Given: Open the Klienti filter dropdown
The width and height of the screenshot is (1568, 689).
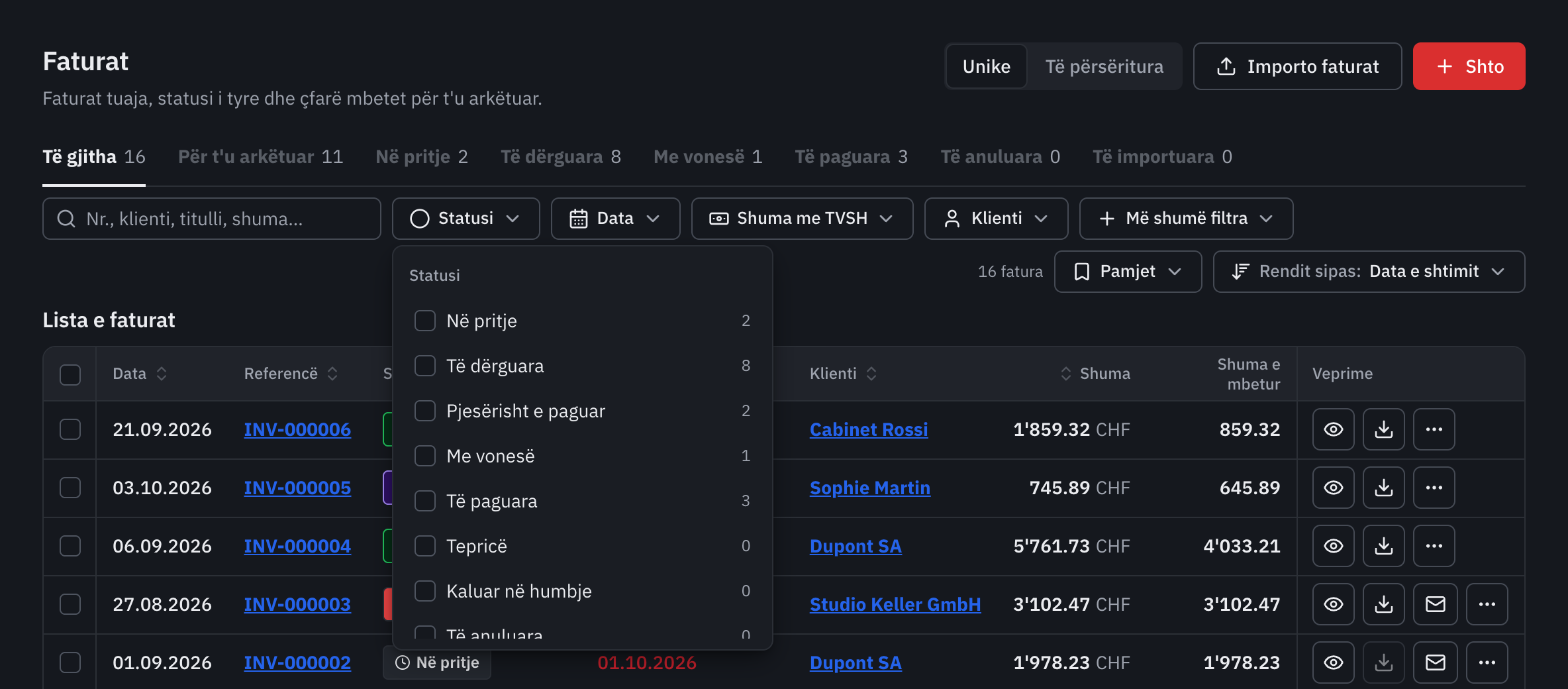Looking at the screenshot, I should 996,219.
